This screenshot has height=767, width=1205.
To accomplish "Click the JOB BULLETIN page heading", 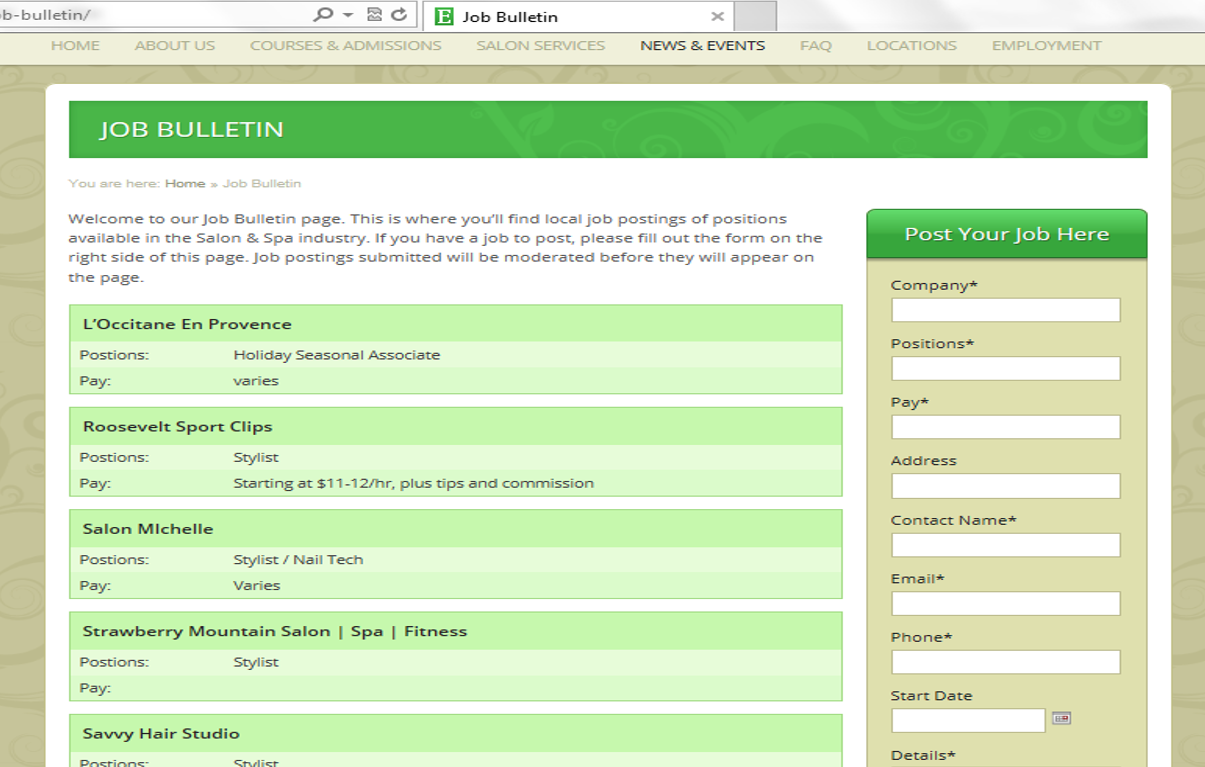I will [x=191, y=129].
